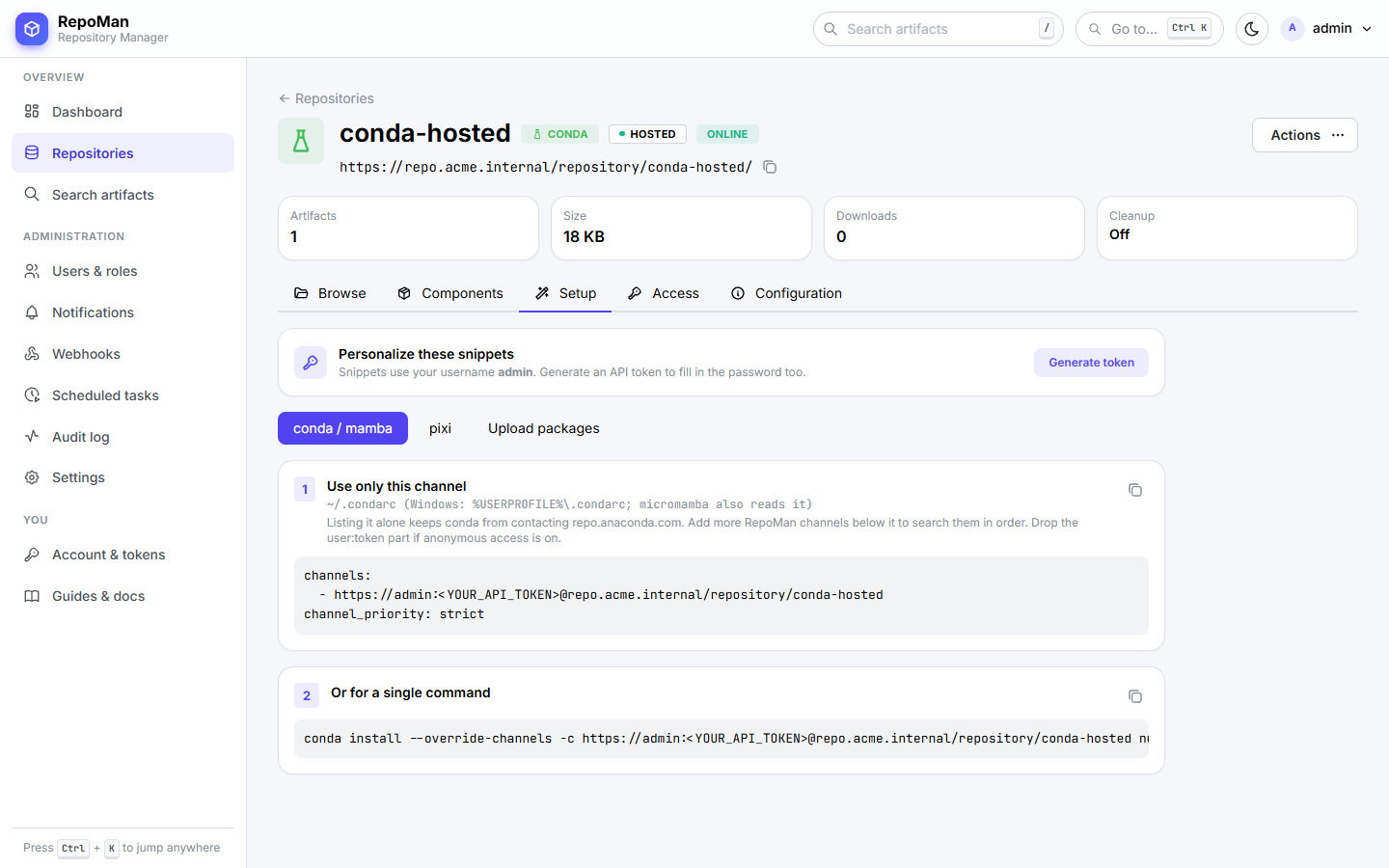1389x868 pixels.
Task: Click the RepoMan logo icon
Action: [x=32, y=29]
